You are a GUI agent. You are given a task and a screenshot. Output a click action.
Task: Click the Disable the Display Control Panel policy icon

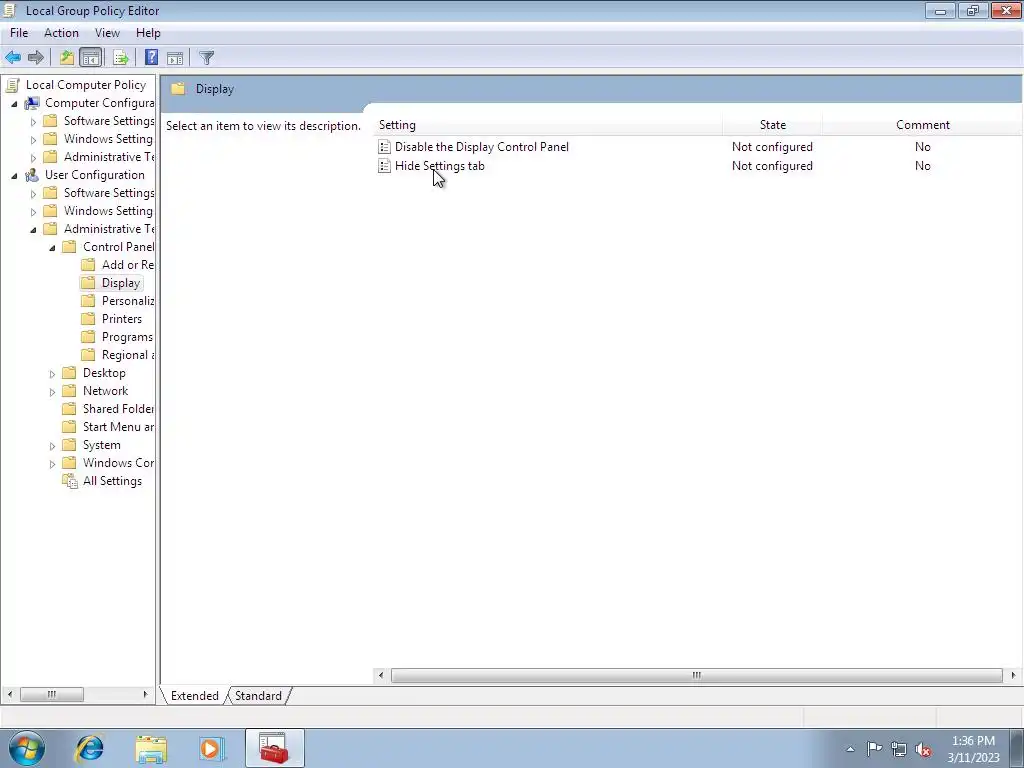(385, 147)
